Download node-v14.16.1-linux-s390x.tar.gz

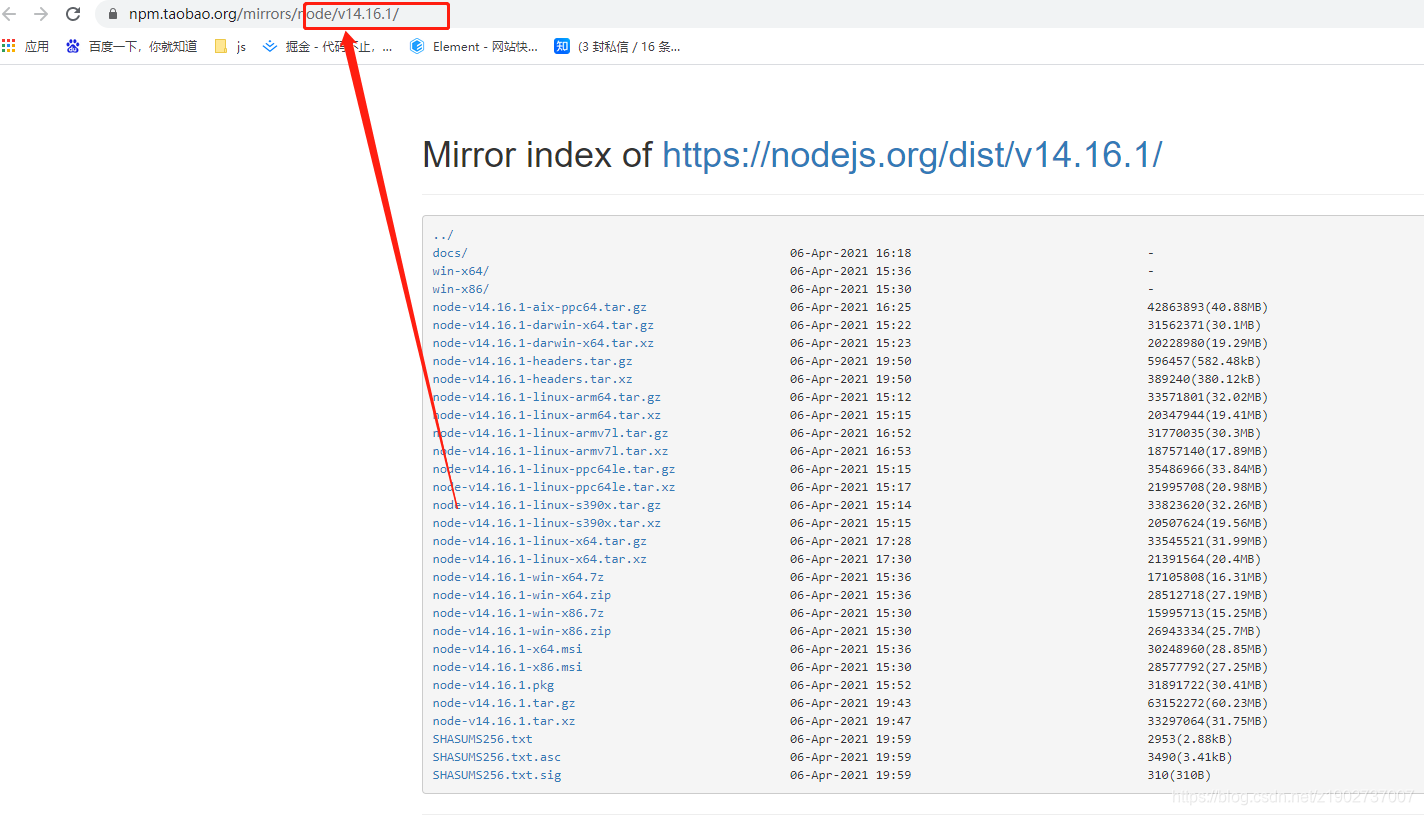[547, 505]
